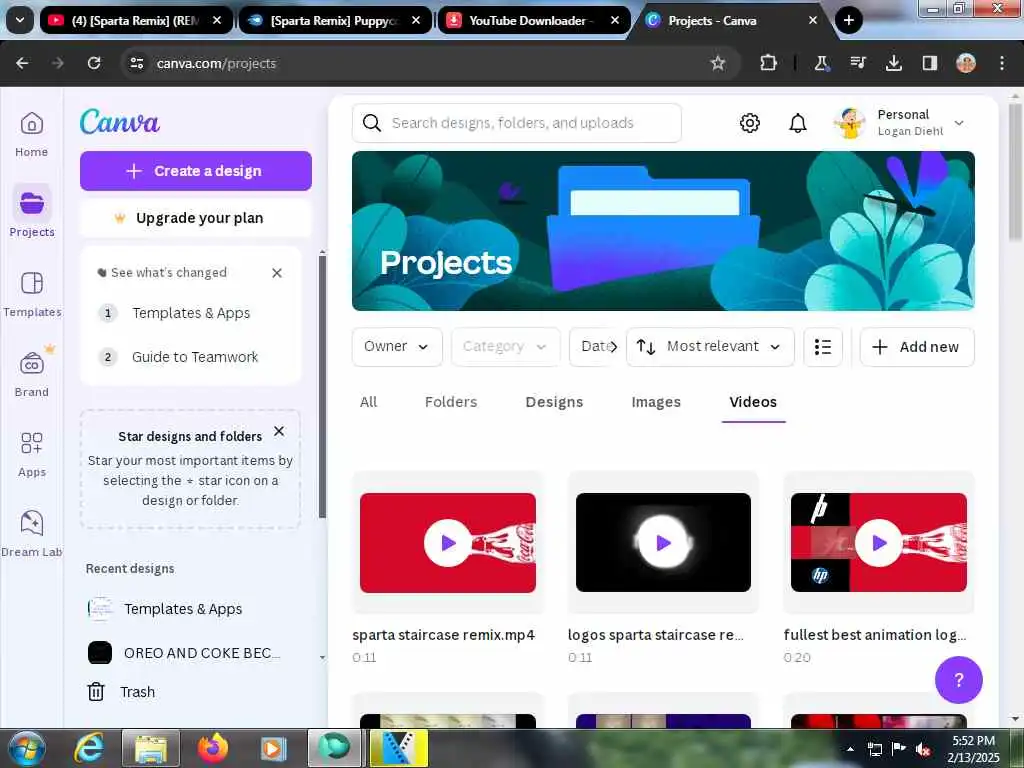
Task: Open Chrome side panel icon
Action: [929, 63]
